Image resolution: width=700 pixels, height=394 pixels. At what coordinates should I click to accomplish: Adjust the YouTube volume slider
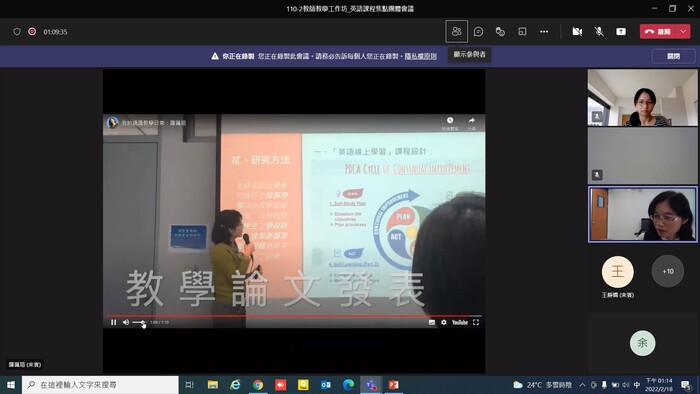[x=139, y=323]
